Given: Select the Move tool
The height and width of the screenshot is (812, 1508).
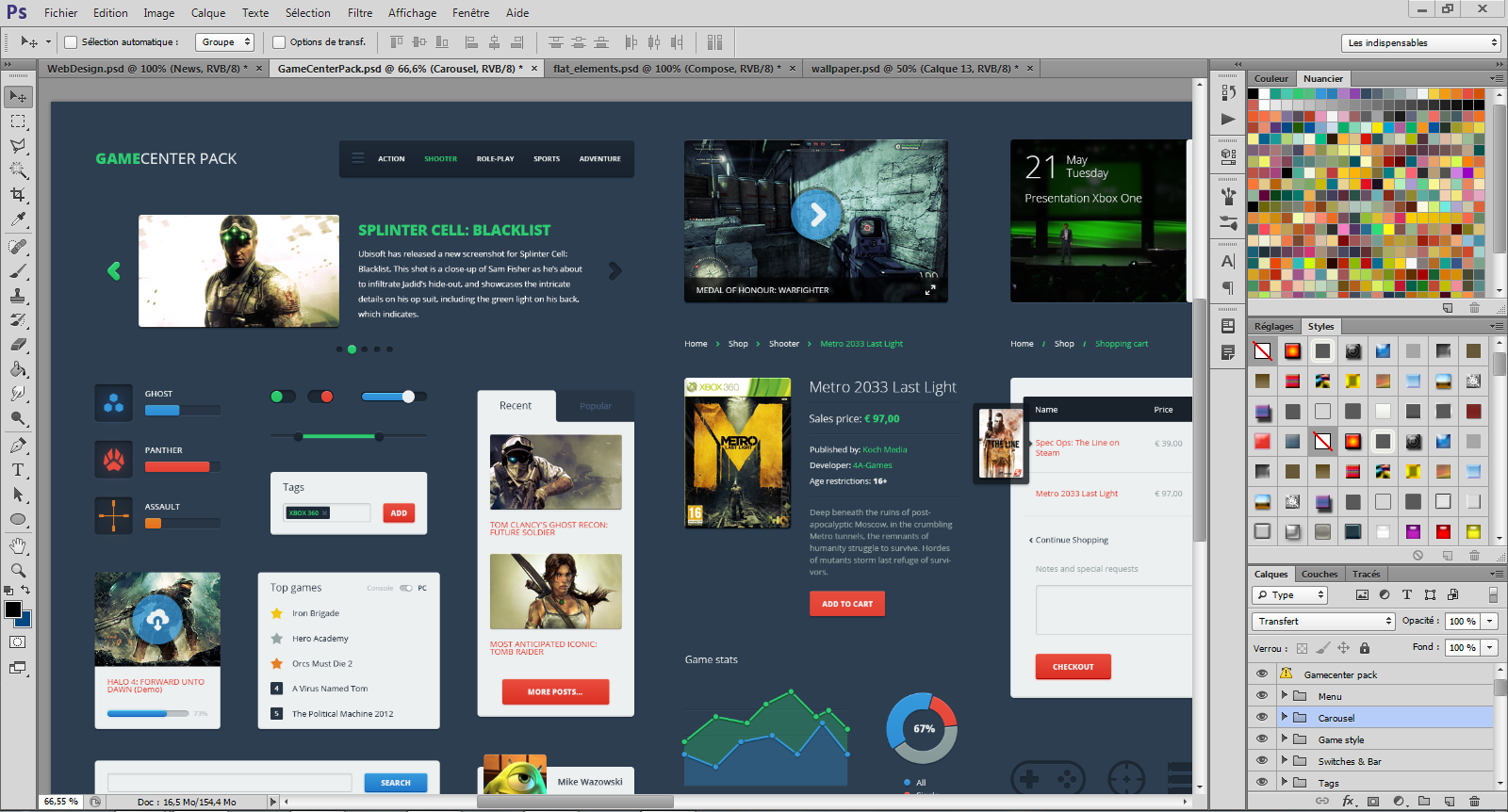Looking at the screenshot, I should [18, 97].
